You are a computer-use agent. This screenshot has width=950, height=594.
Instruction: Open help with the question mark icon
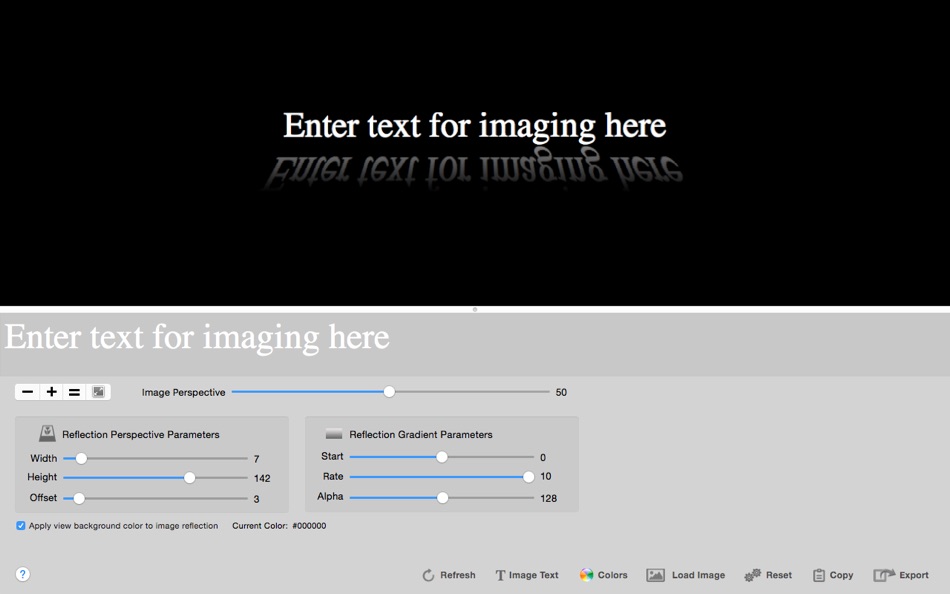pos(22,574)
